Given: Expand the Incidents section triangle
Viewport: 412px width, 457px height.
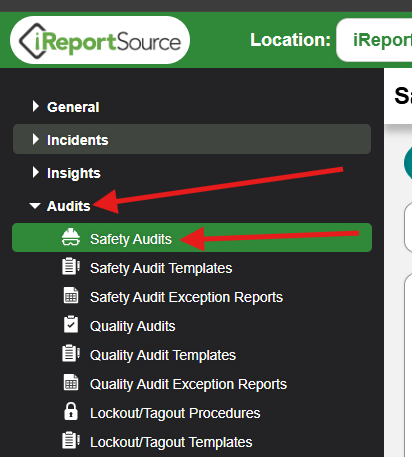Looking at the screenshot, I should 35,140.
